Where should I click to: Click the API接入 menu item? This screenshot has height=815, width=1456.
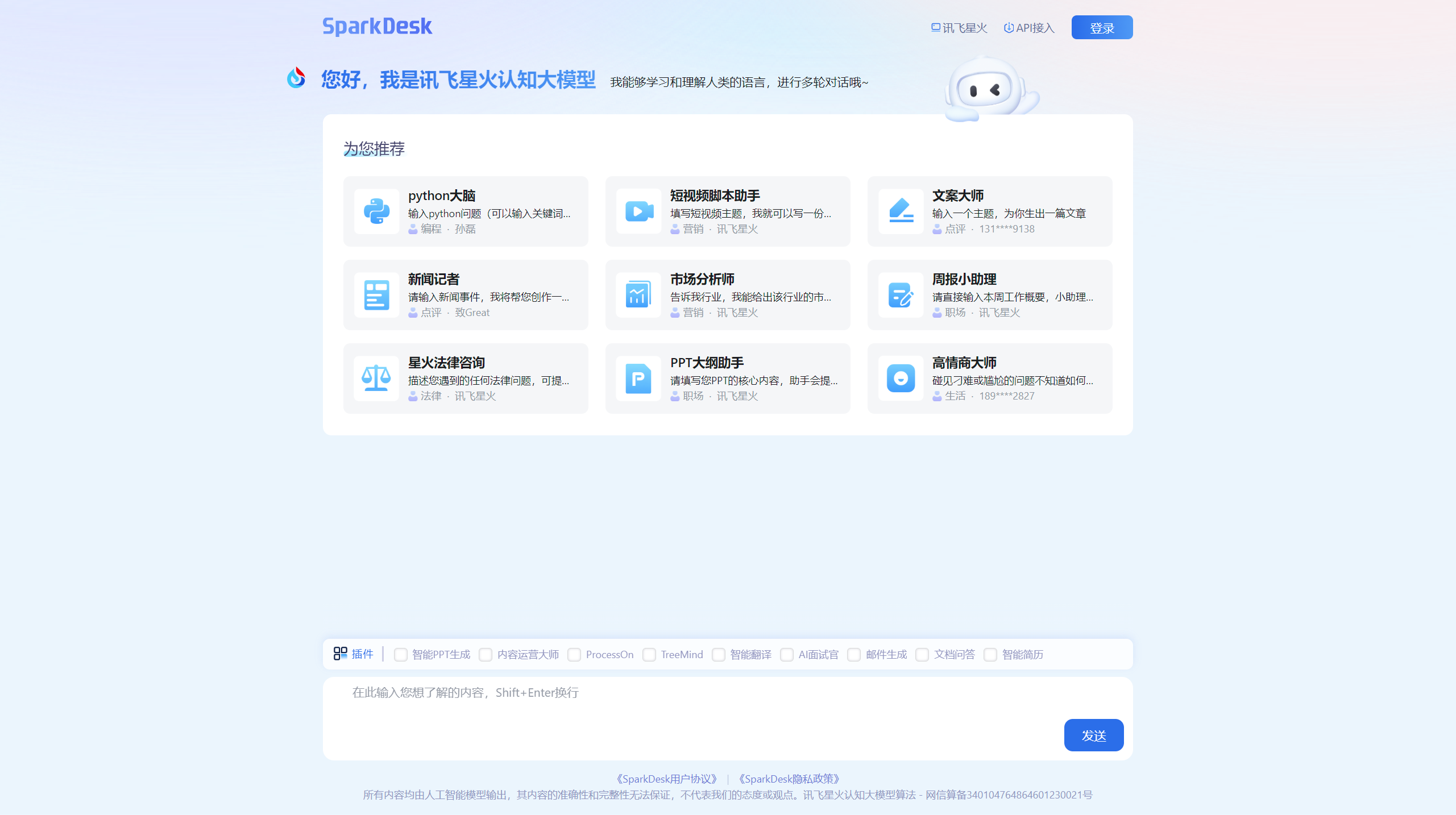[1028, 27]
